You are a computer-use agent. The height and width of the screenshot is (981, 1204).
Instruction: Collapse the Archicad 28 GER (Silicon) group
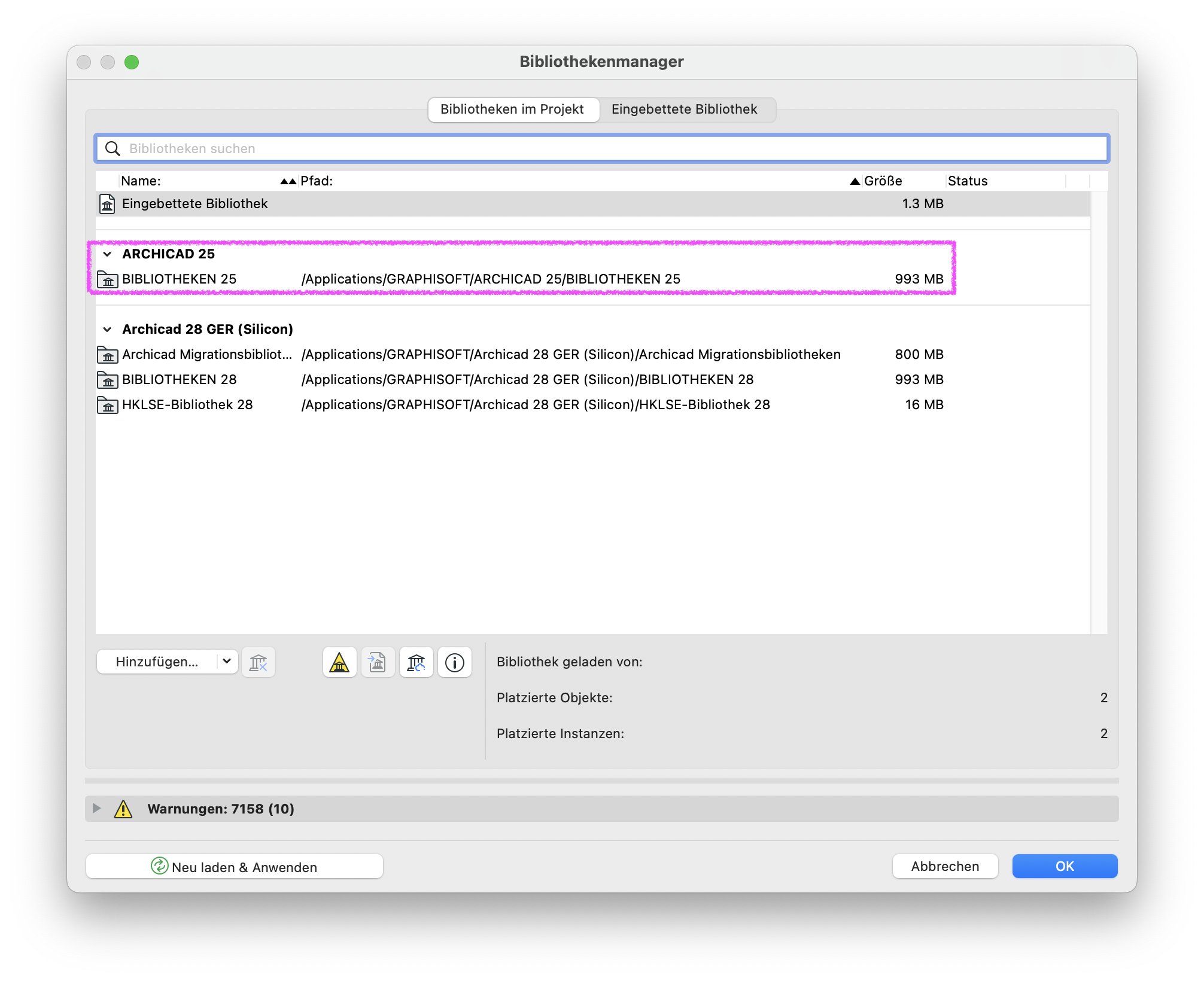[107, 330]
